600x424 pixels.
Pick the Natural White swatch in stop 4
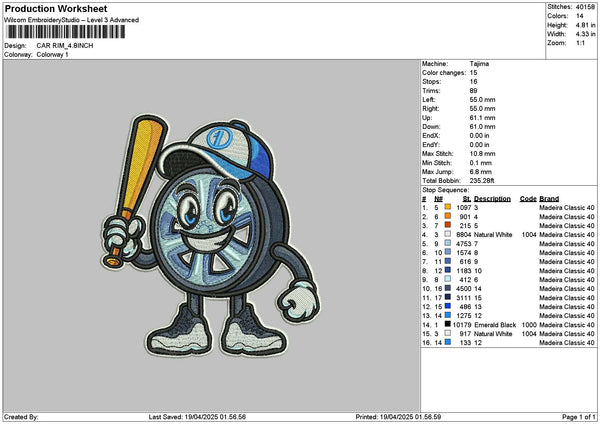click(447, 234)
